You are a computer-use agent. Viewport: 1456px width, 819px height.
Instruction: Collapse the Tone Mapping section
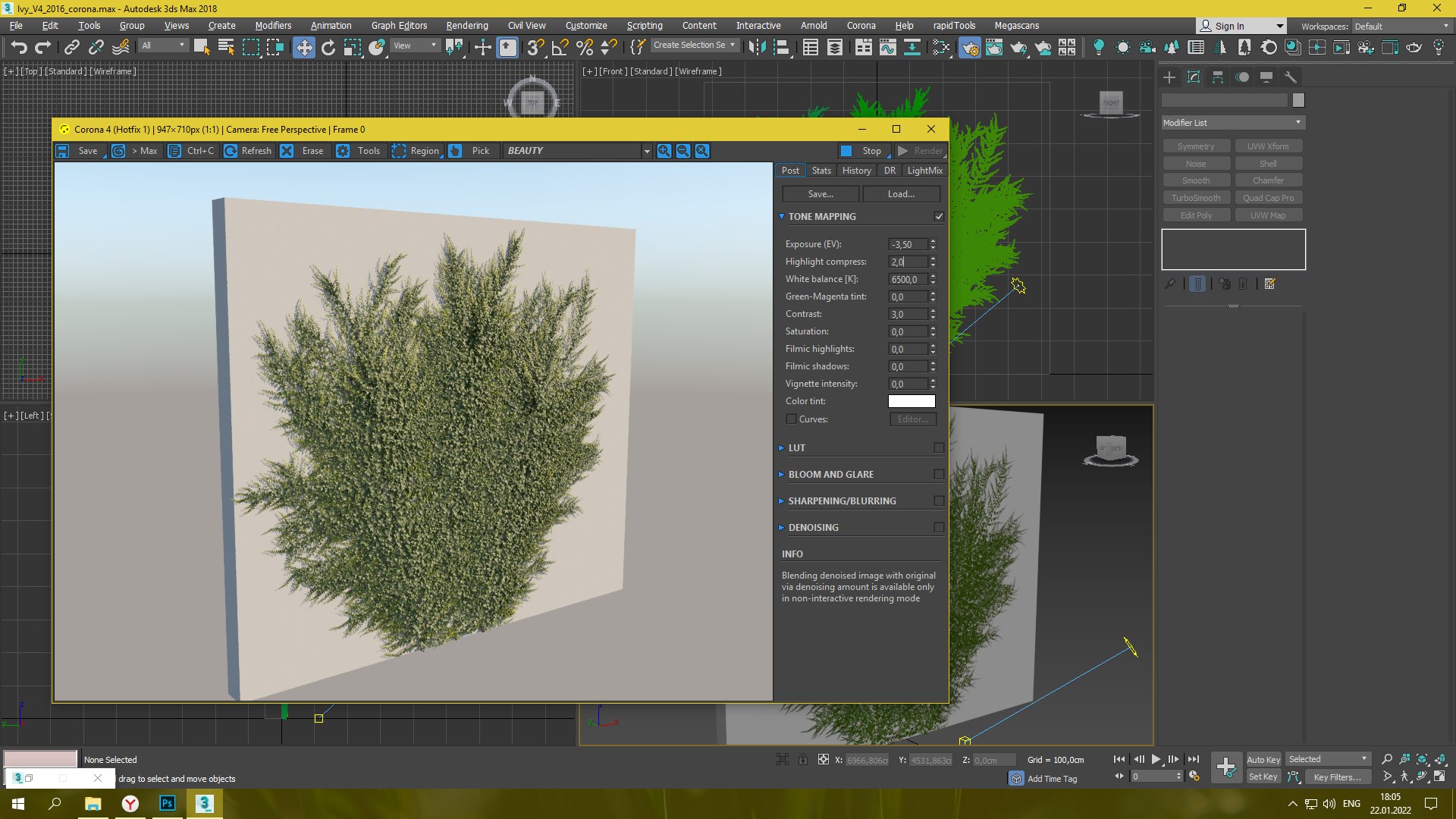coord(781,217)
